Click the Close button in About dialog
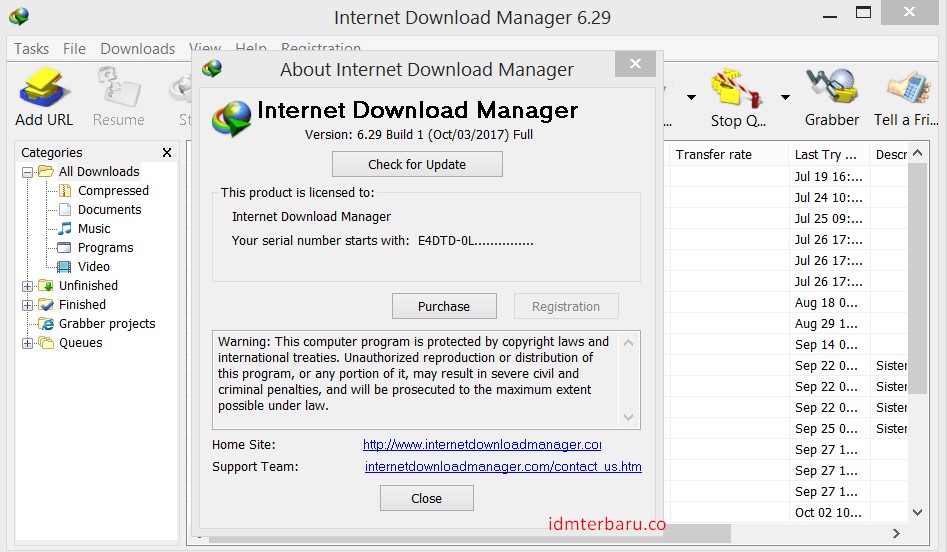The image size is (947, 552). click(426, 498)
